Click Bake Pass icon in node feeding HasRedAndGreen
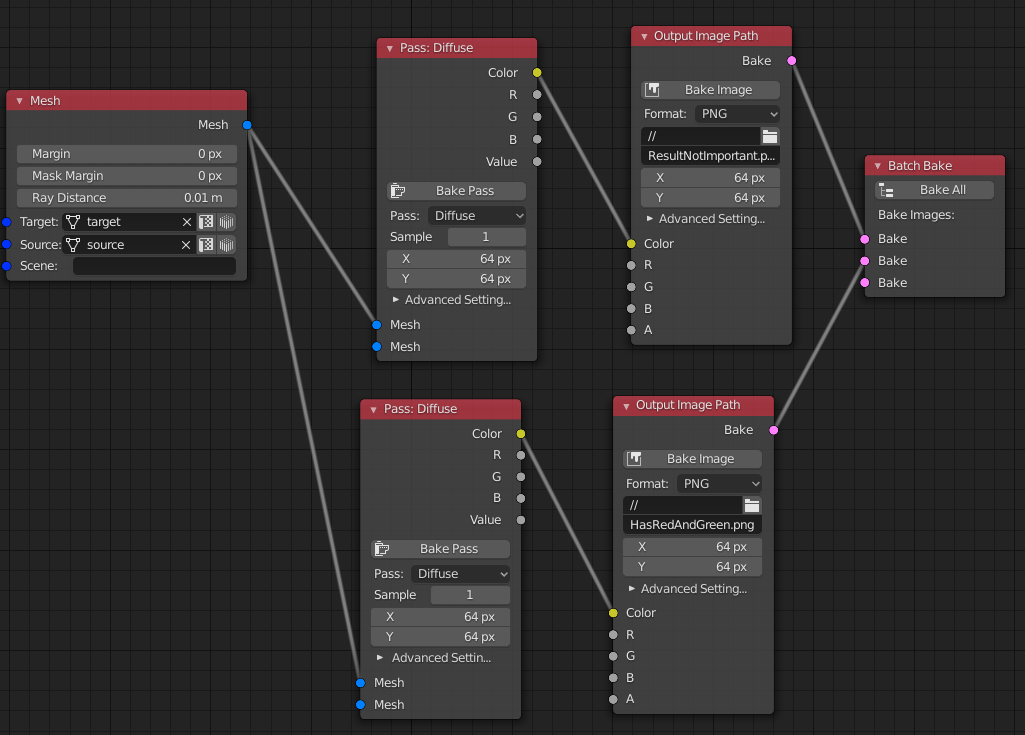Viewport: 1025px width, 735px height. coord(382,549)
